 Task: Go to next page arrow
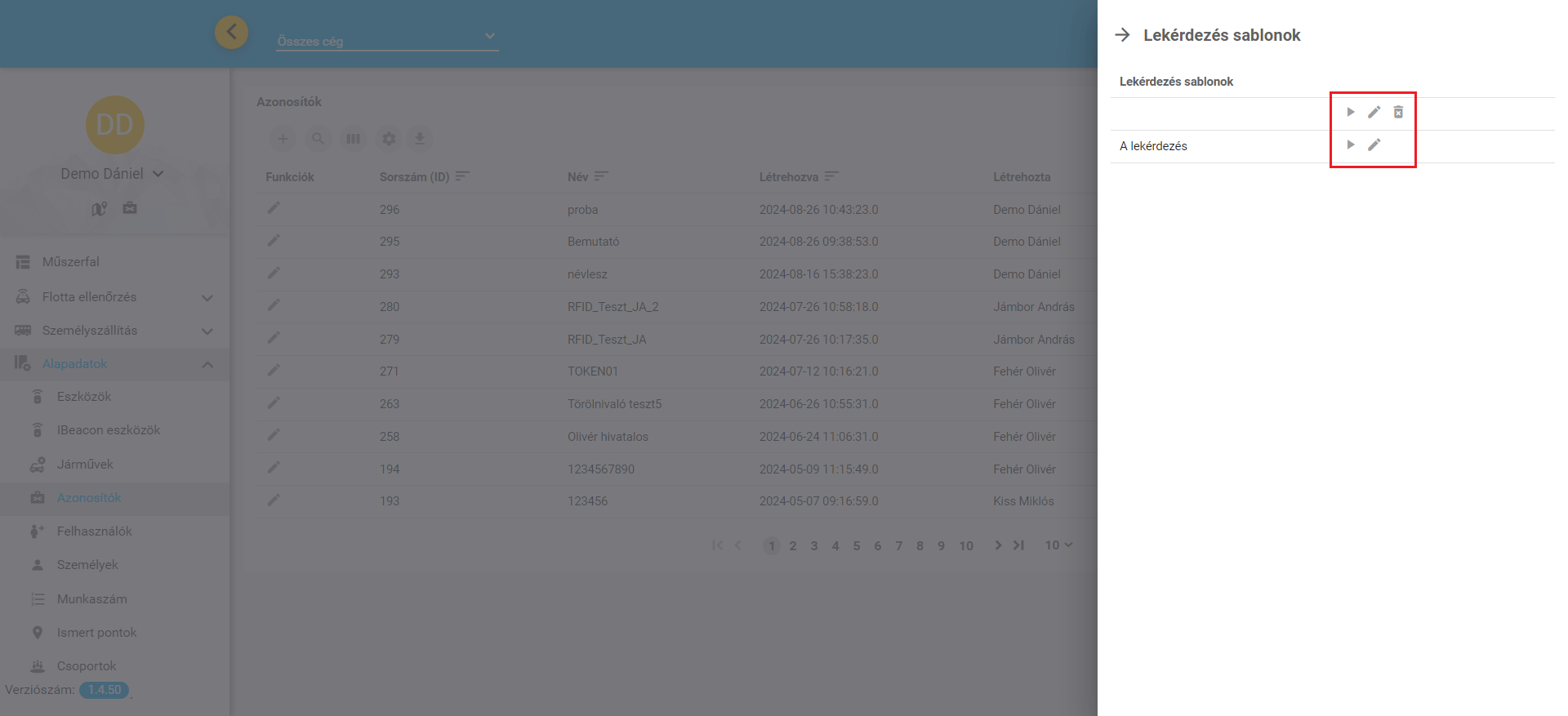click(998, 545)
